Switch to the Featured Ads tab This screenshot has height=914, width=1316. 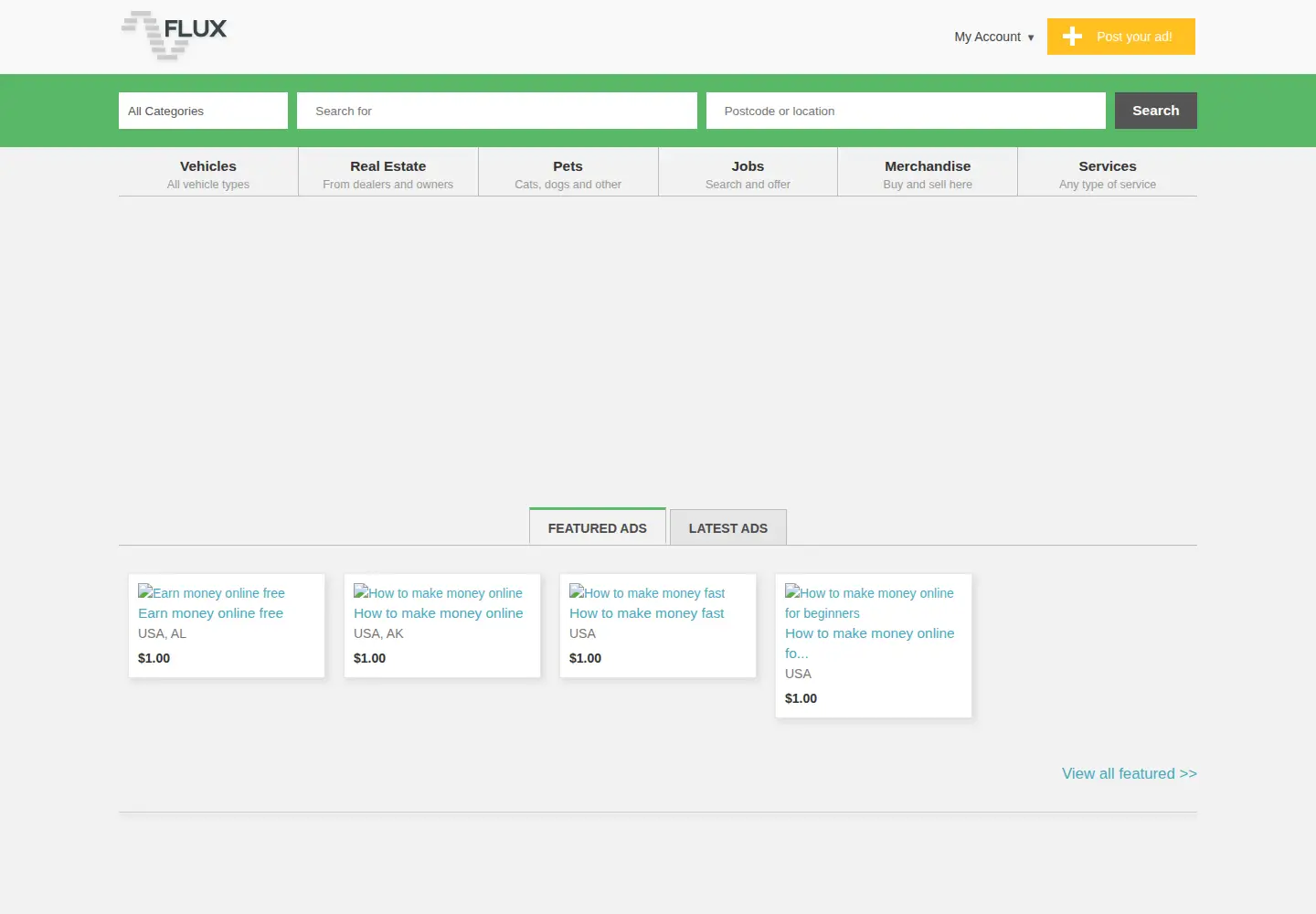click(598, 527)
